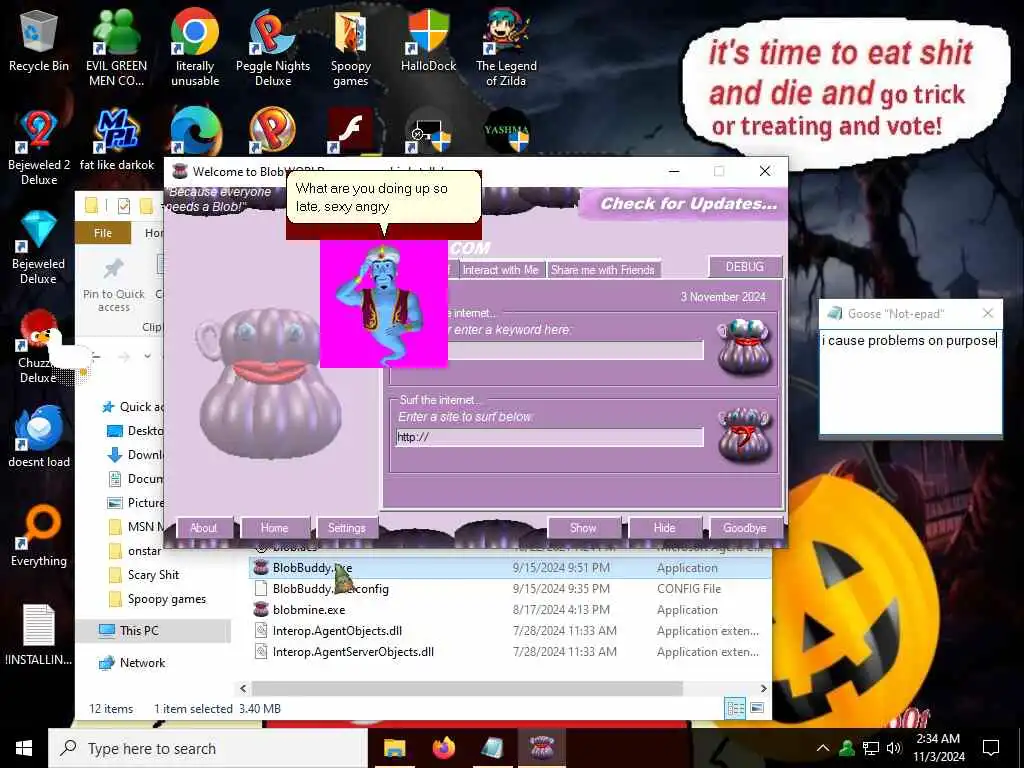Click the volume icon in the system tray

[x=894, y=748]
